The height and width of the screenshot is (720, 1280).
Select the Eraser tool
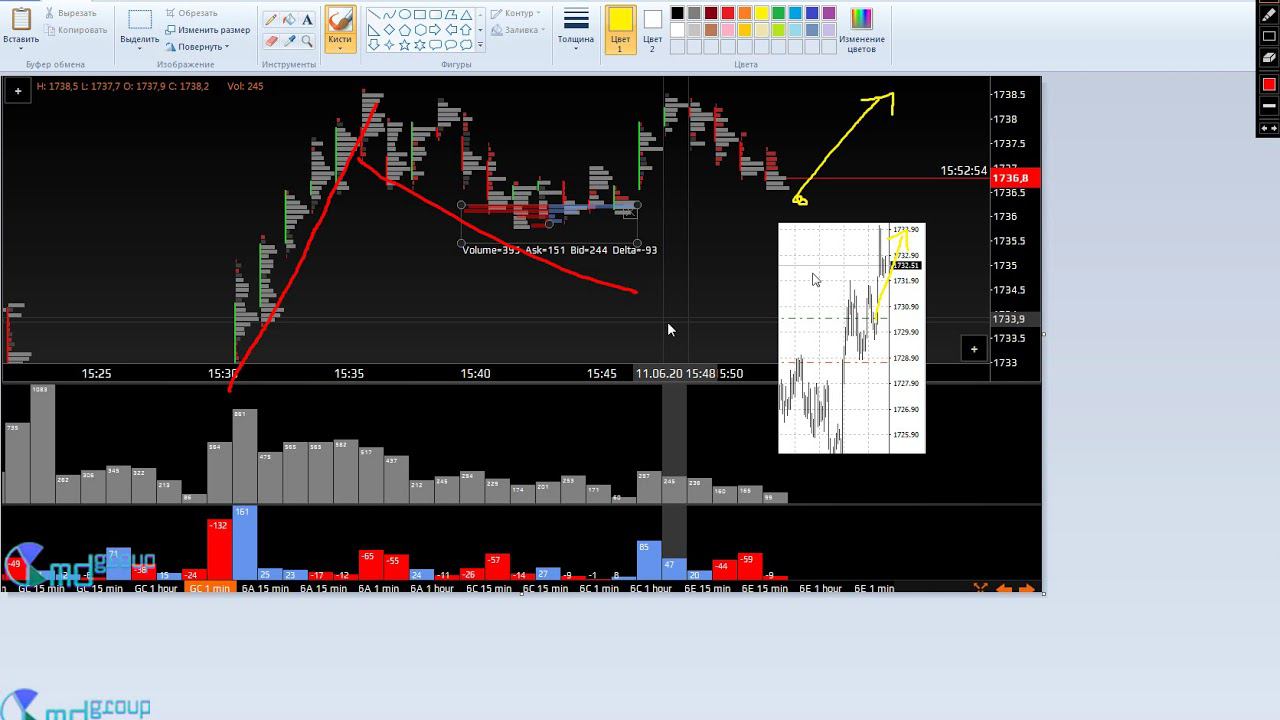pyautogui.click(x=271, y=41)
